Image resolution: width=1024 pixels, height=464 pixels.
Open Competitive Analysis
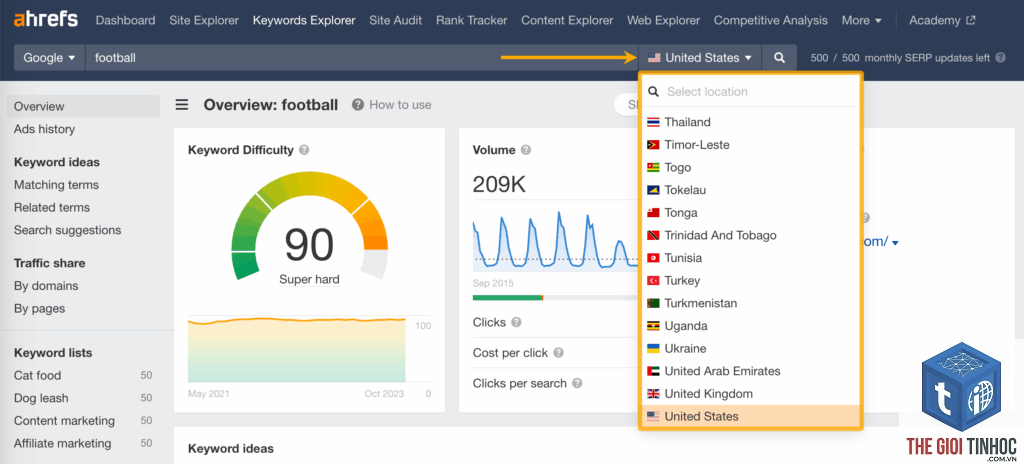click(771, 20)
